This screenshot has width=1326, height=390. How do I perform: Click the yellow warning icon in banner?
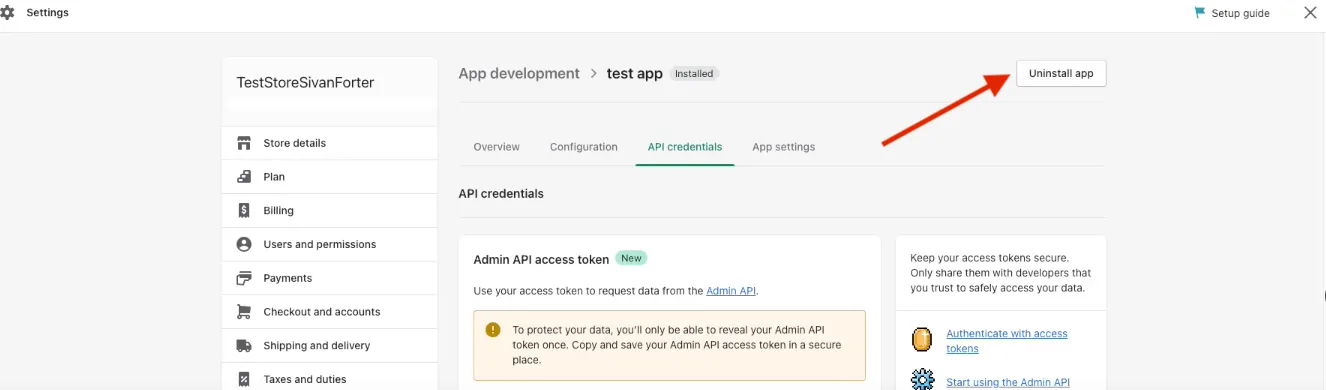pyautogui.click(x=492, y=329)
